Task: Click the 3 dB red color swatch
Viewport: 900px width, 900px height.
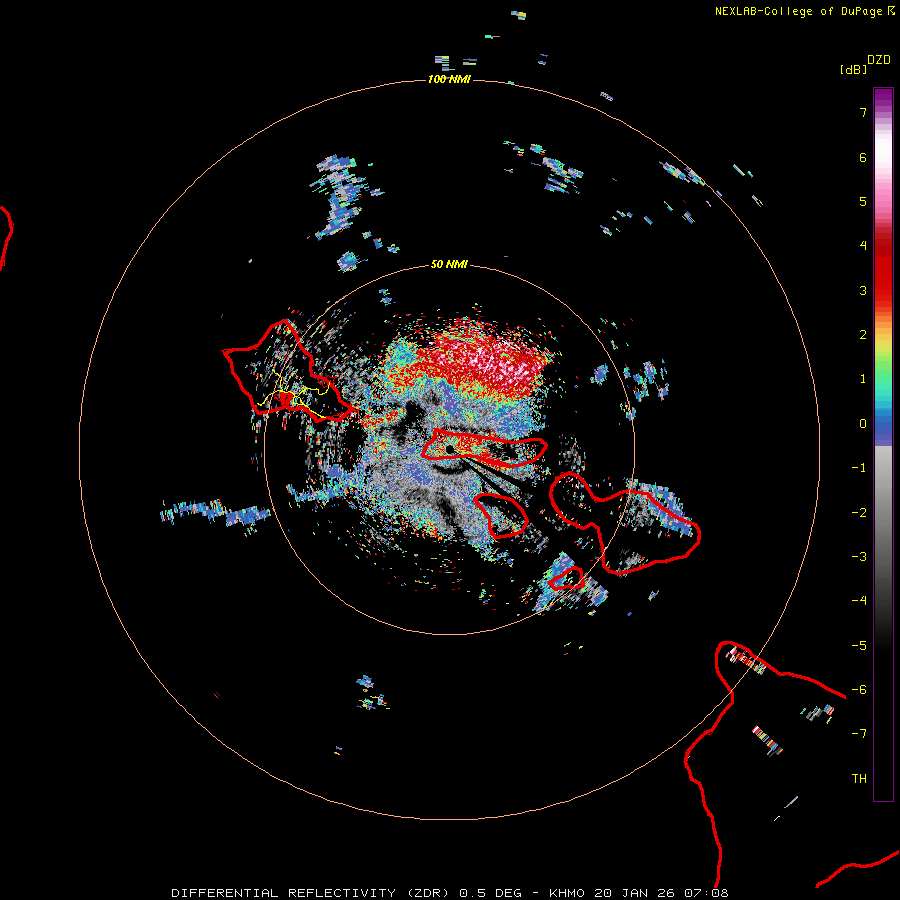Action: coord(883,290)
